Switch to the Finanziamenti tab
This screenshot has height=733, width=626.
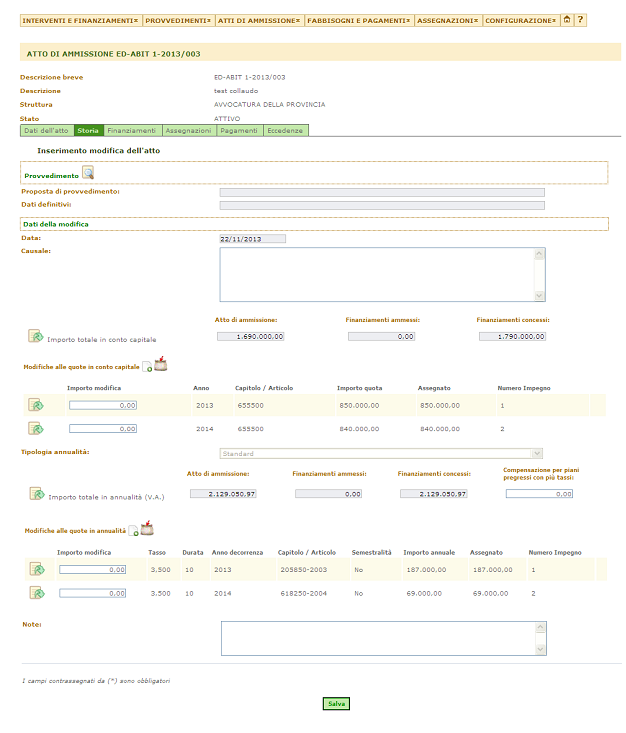132,131
